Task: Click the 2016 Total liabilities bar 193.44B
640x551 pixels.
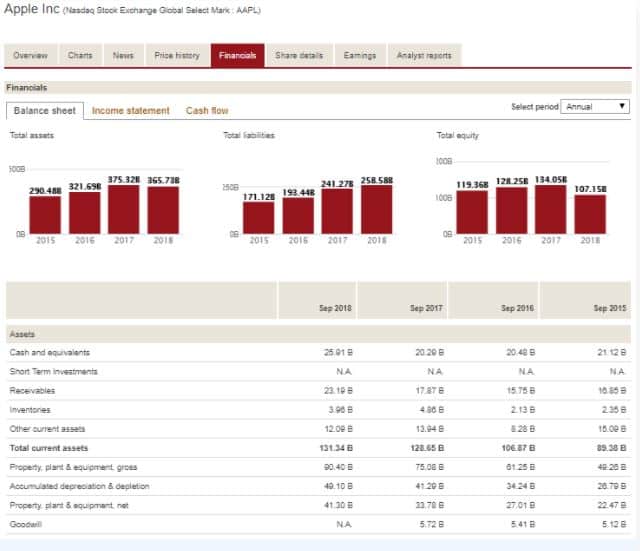Action: (298, 216)
